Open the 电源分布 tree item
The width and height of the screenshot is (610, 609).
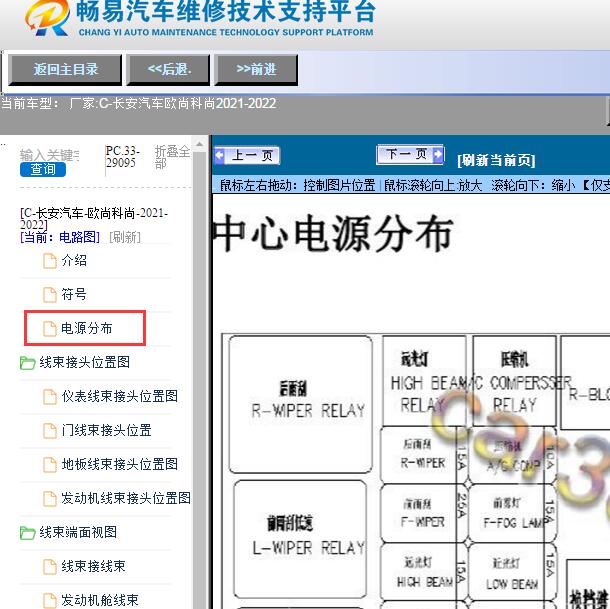(x=86, y=328)
